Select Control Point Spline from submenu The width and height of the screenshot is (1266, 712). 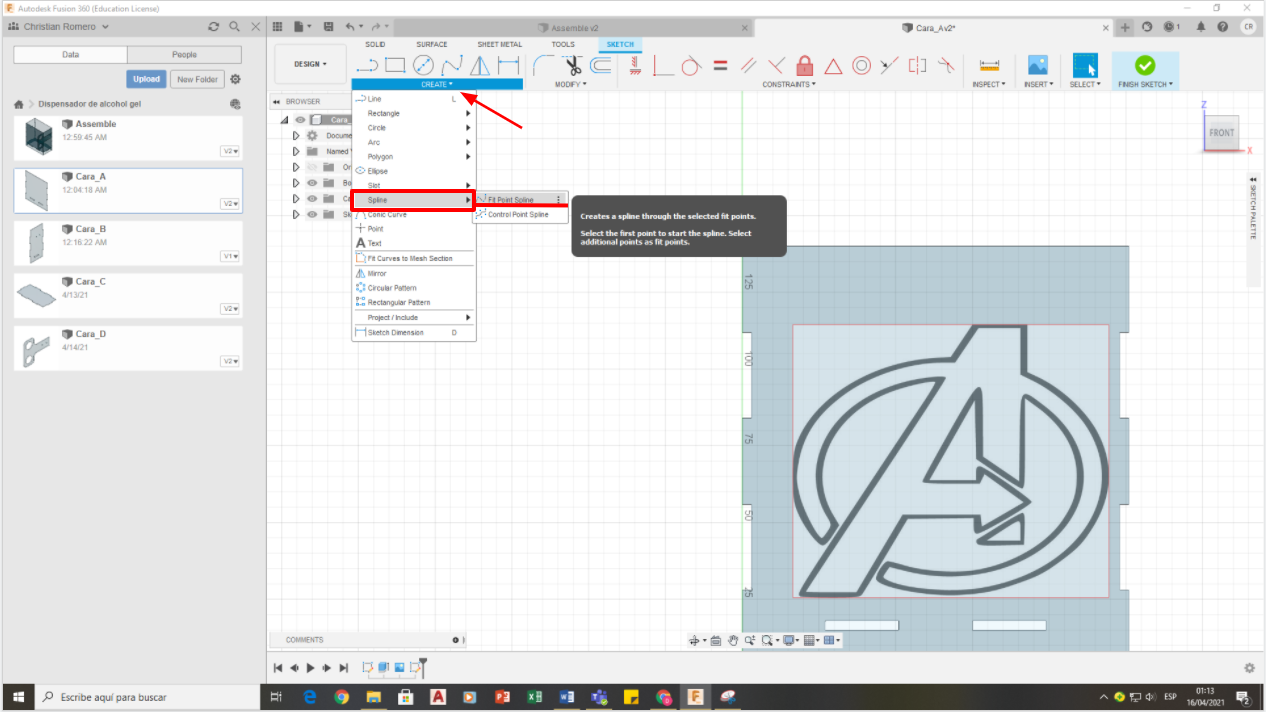(x=520, y=215)
